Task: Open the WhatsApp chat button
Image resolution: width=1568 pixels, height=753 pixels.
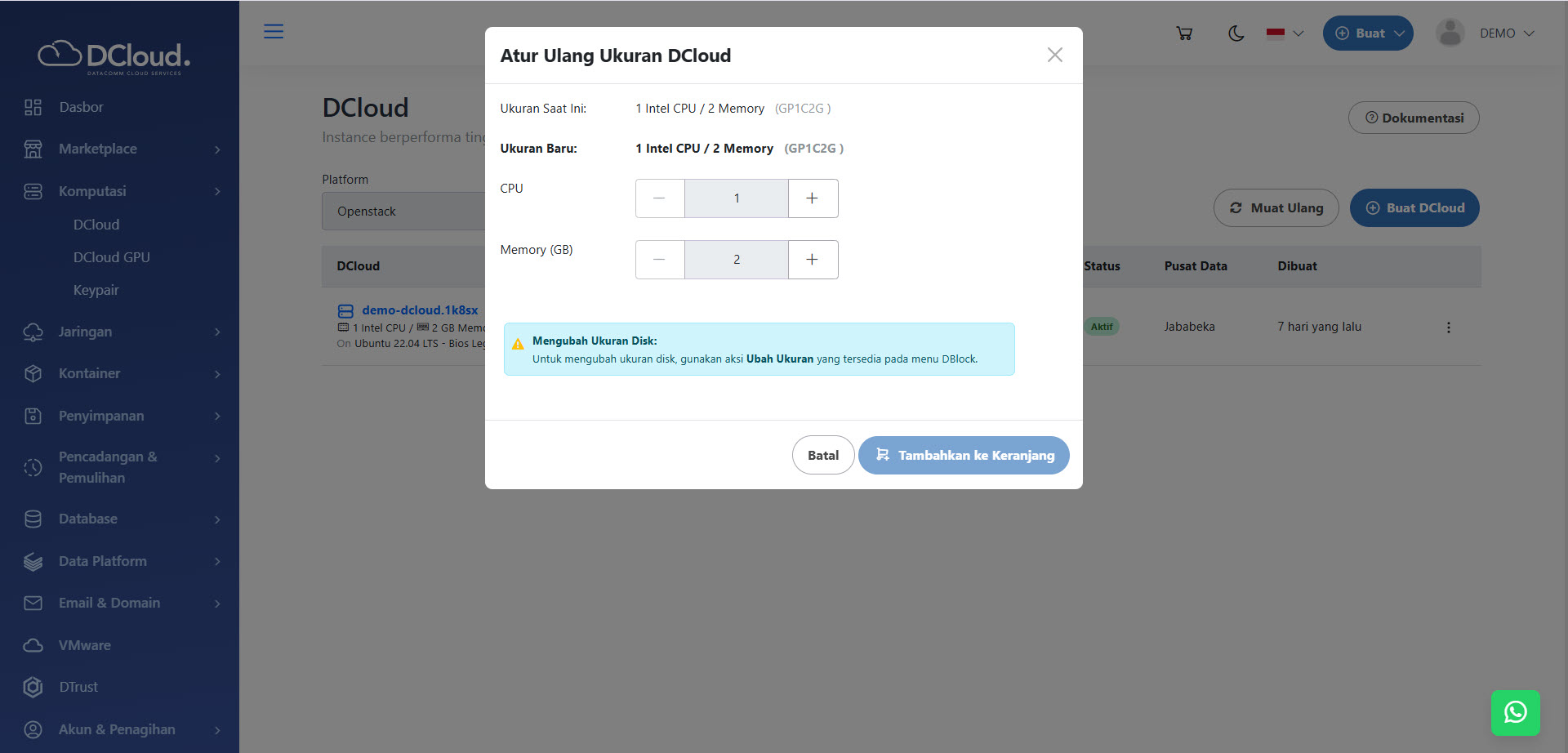Action: point(1515,712)
